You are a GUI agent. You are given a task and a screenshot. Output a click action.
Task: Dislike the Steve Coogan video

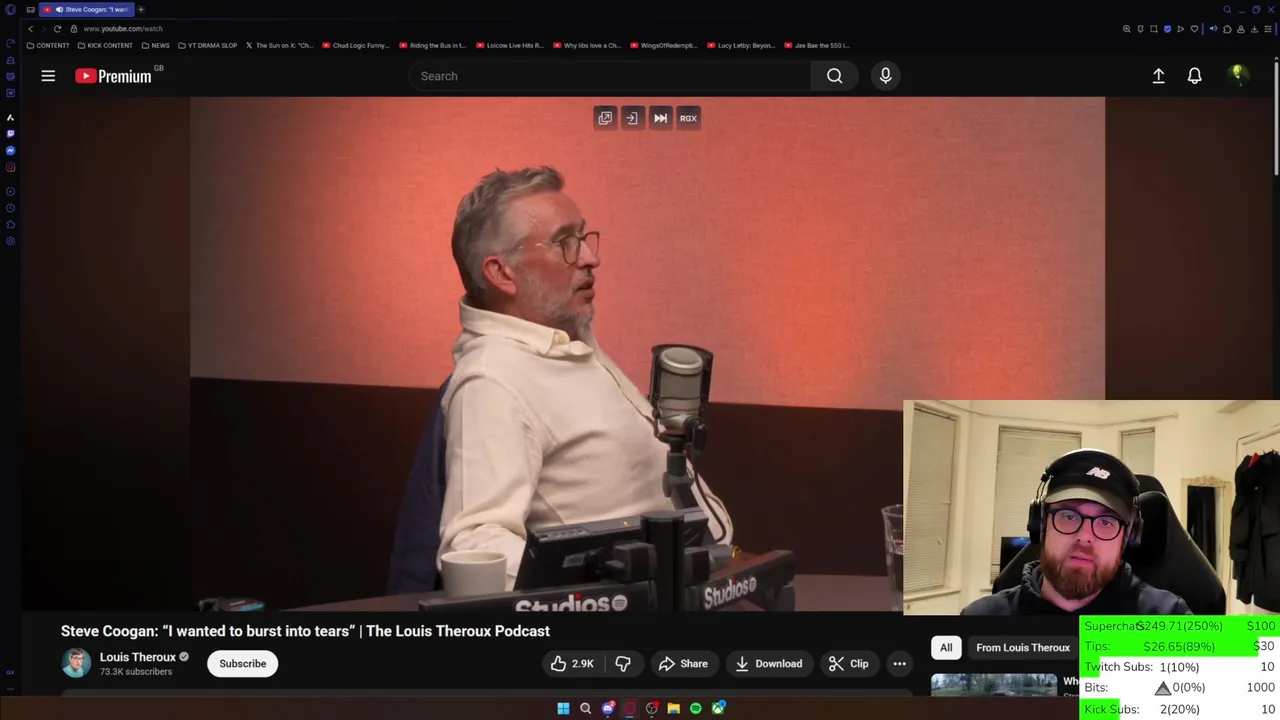click(x=623, y=664)
